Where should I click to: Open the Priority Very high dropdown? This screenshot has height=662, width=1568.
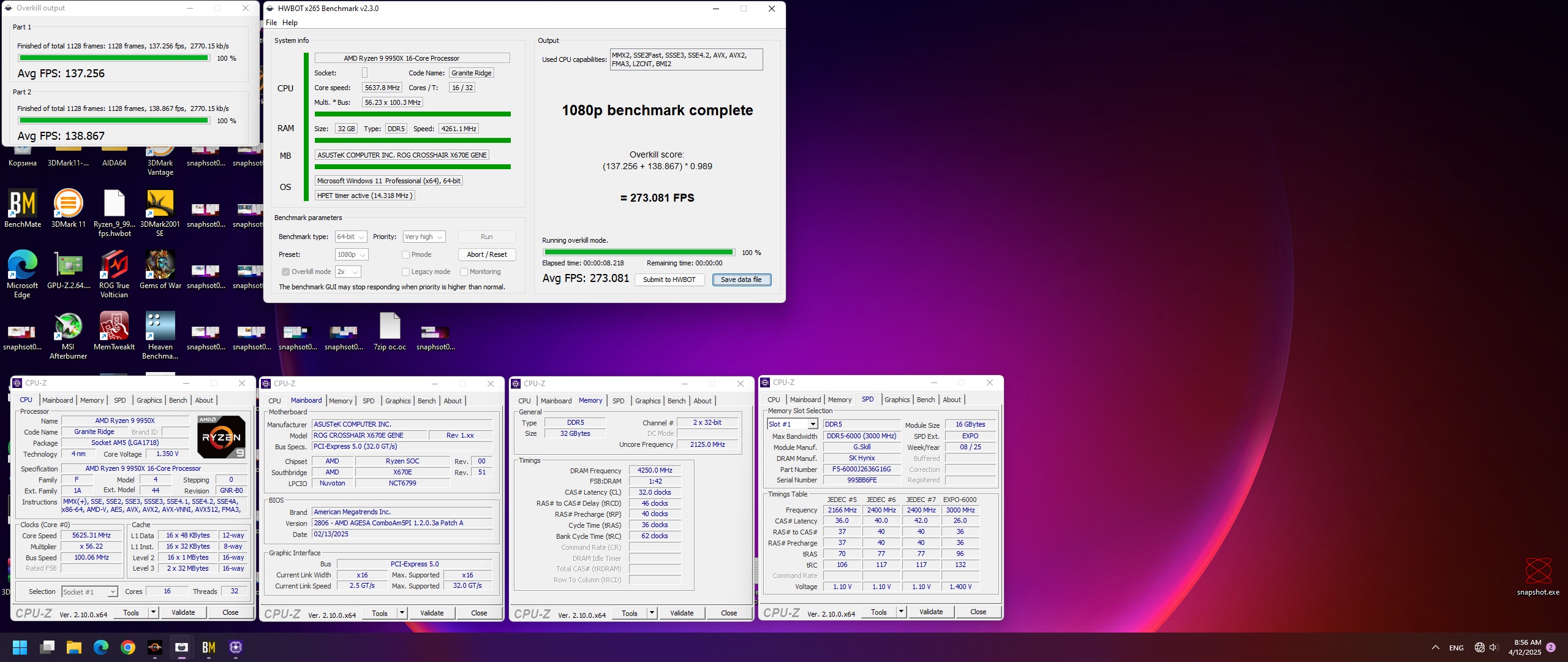tap(424, 237)
